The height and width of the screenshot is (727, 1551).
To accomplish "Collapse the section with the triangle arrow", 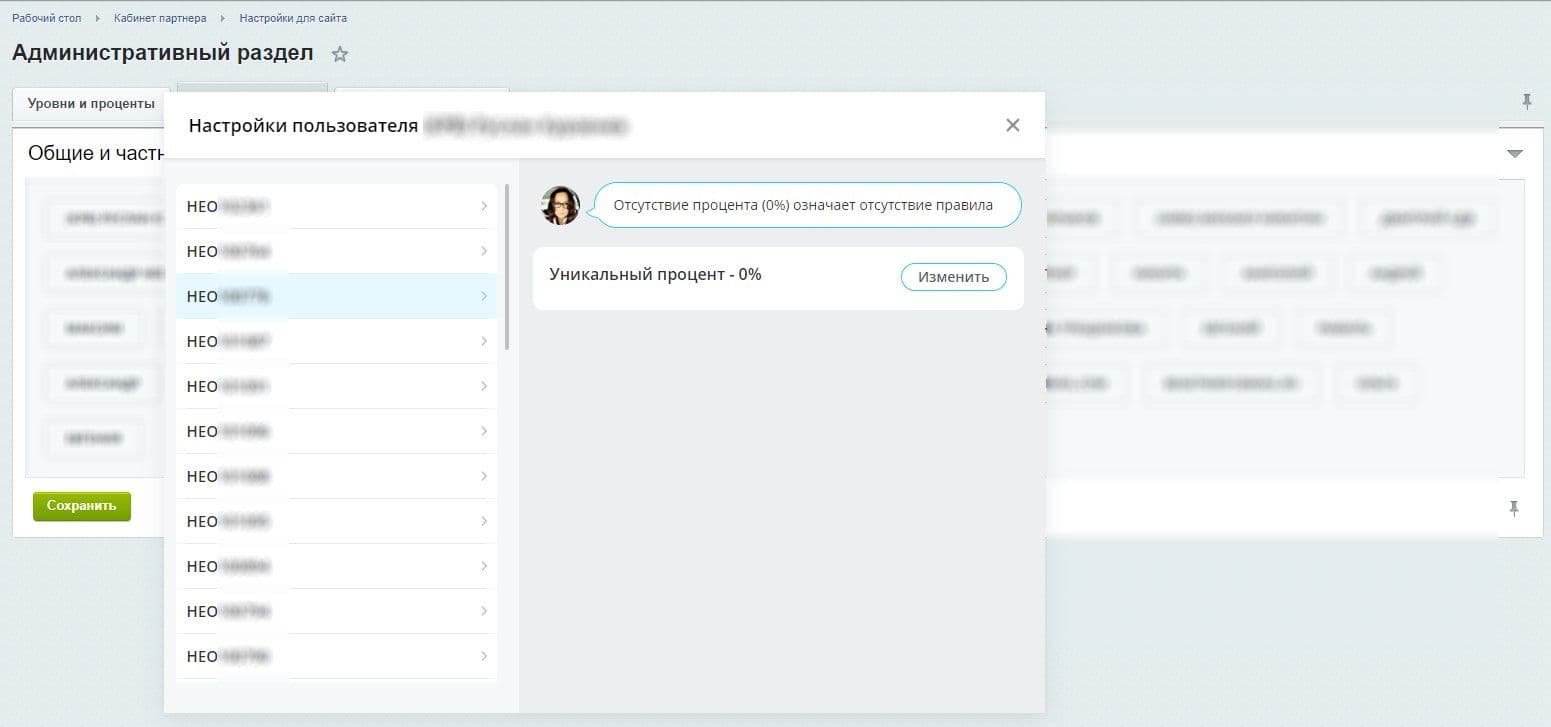I will coord(1514,154).
